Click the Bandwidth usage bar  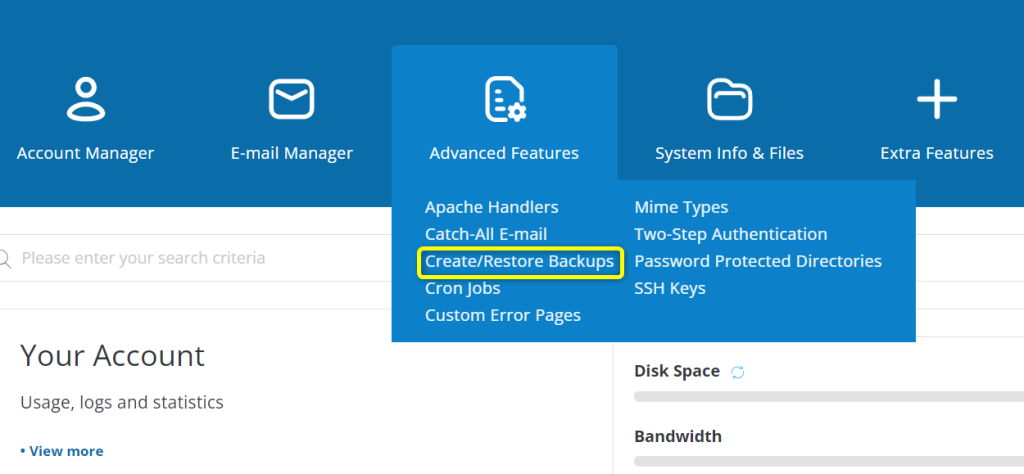829,461
